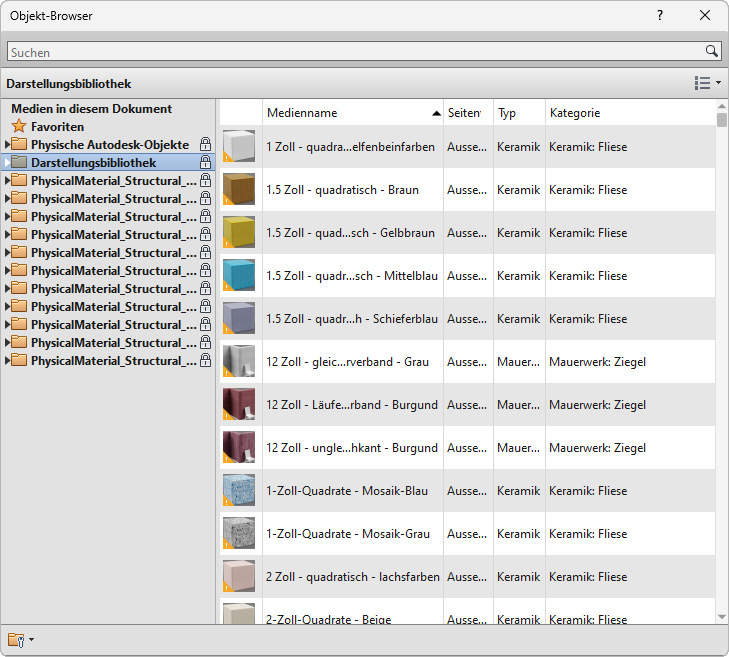Select the brown 1.5 Zoll Braun thumbnail

(239, 189)
